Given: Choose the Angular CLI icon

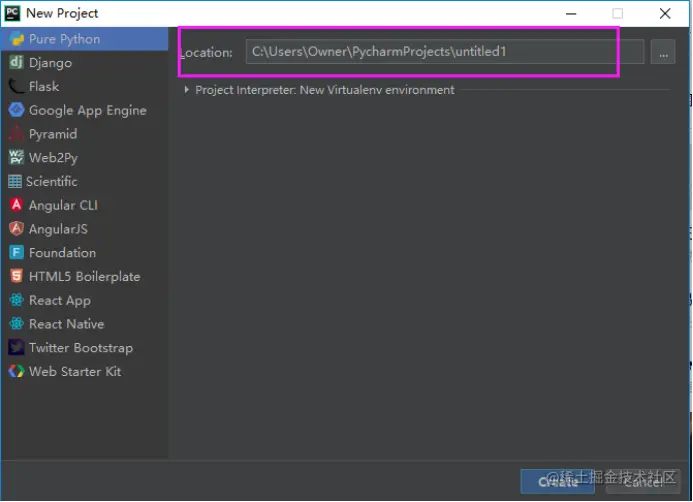Looking at the screenshot, I should [x=16, y=205].
